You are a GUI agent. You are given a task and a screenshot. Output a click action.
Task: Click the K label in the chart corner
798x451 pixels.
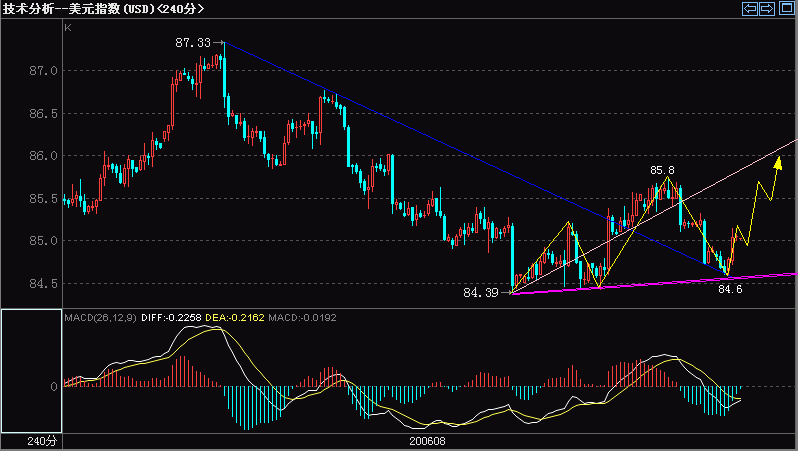[68, 28]
